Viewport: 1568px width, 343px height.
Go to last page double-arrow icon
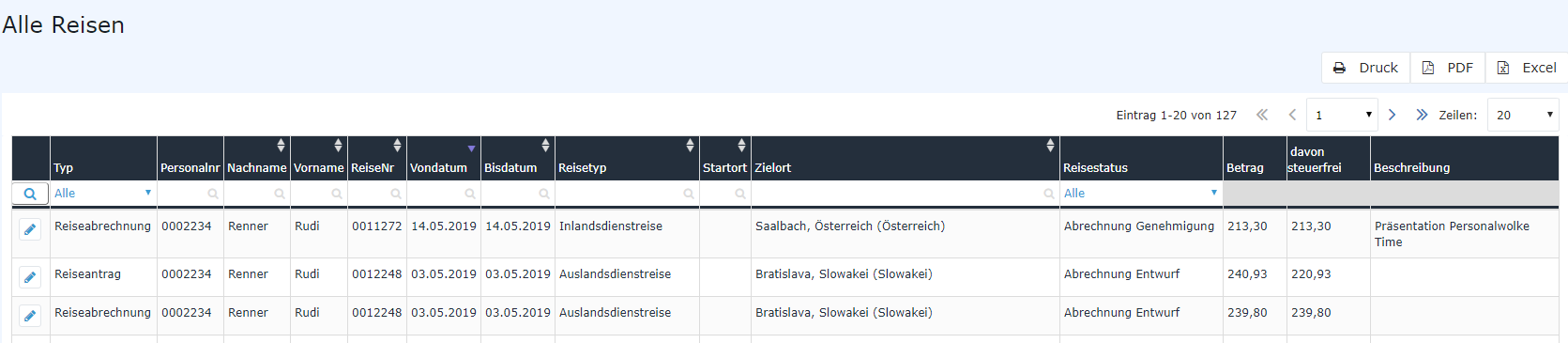[1422, 115]
